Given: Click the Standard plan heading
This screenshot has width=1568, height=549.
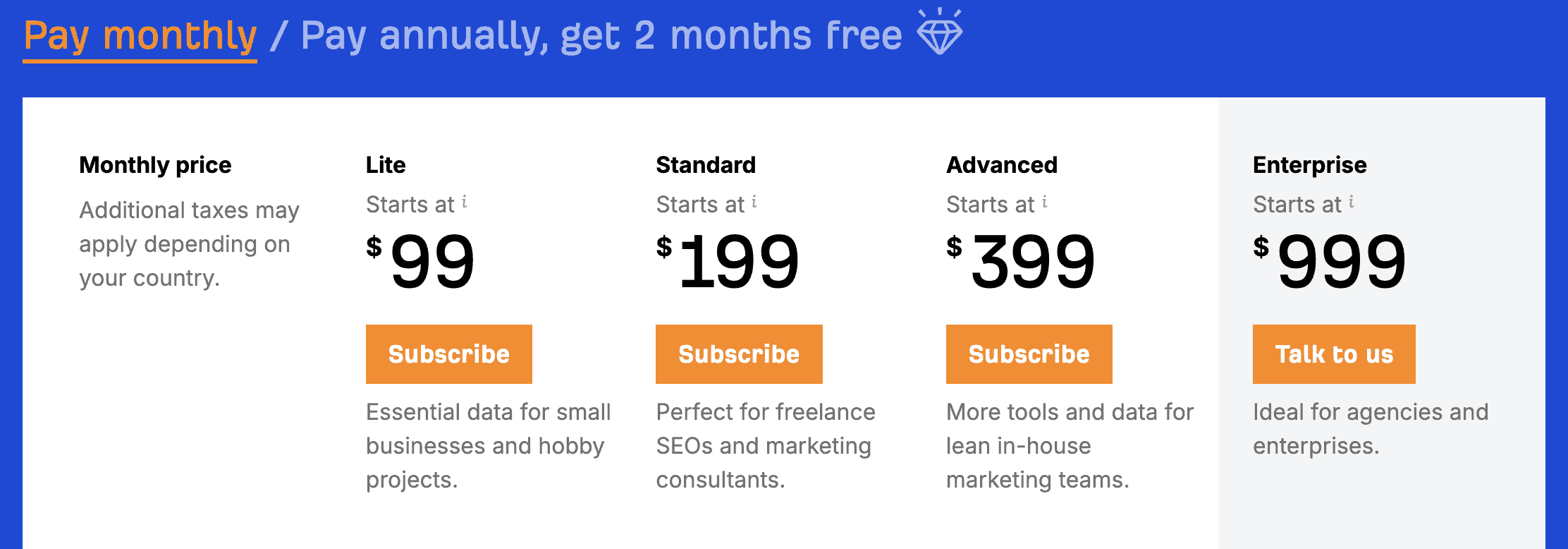Looking at the screenshot, I should pyautogui.click(x=706, y=165).
